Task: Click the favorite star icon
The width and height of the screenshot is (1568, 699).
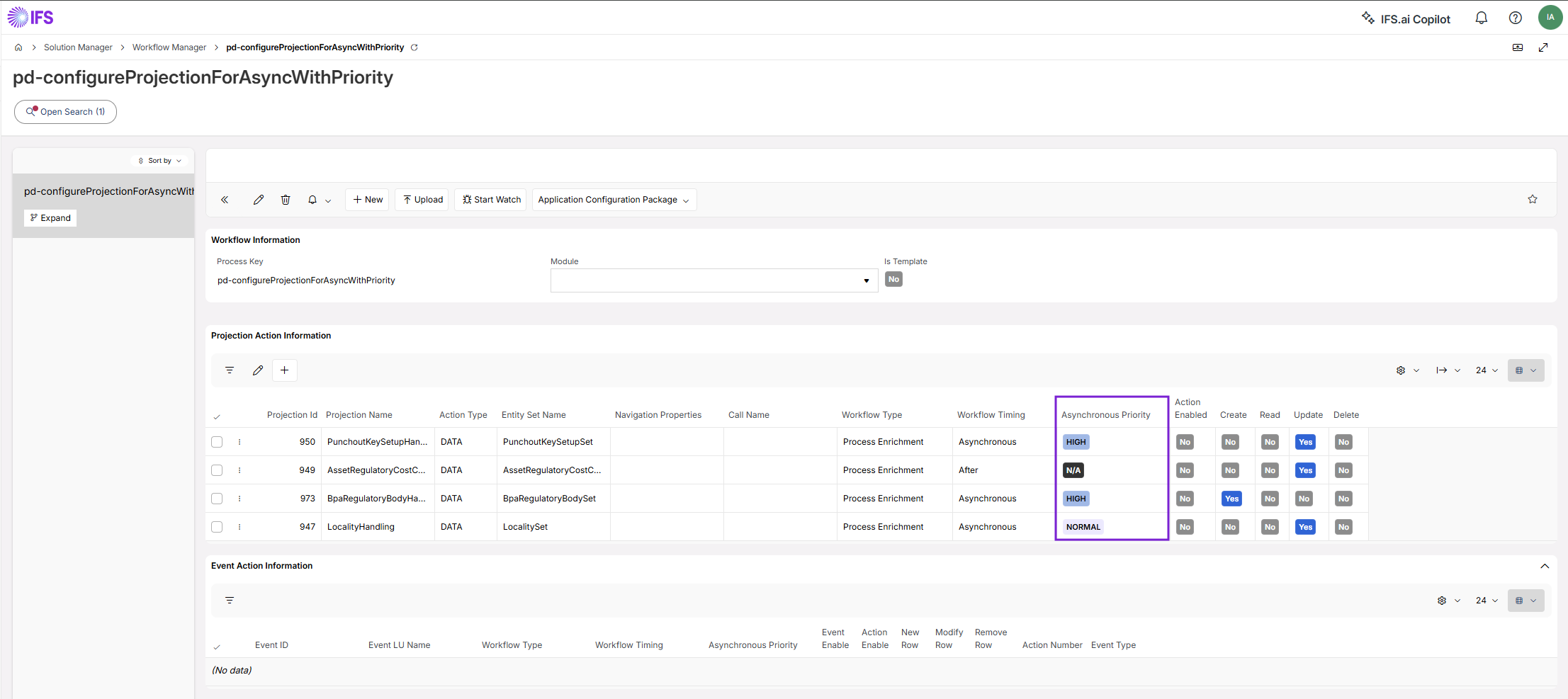Action: coord(1533,200)
